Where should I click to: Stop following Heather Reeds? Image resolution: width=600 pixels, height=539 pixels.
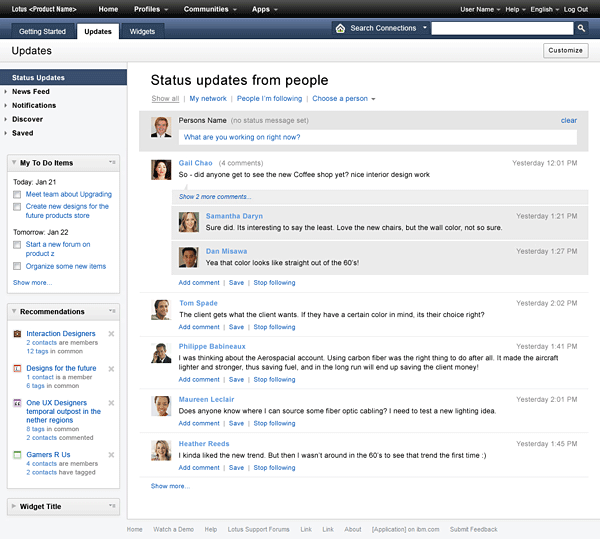coord(274,468)
